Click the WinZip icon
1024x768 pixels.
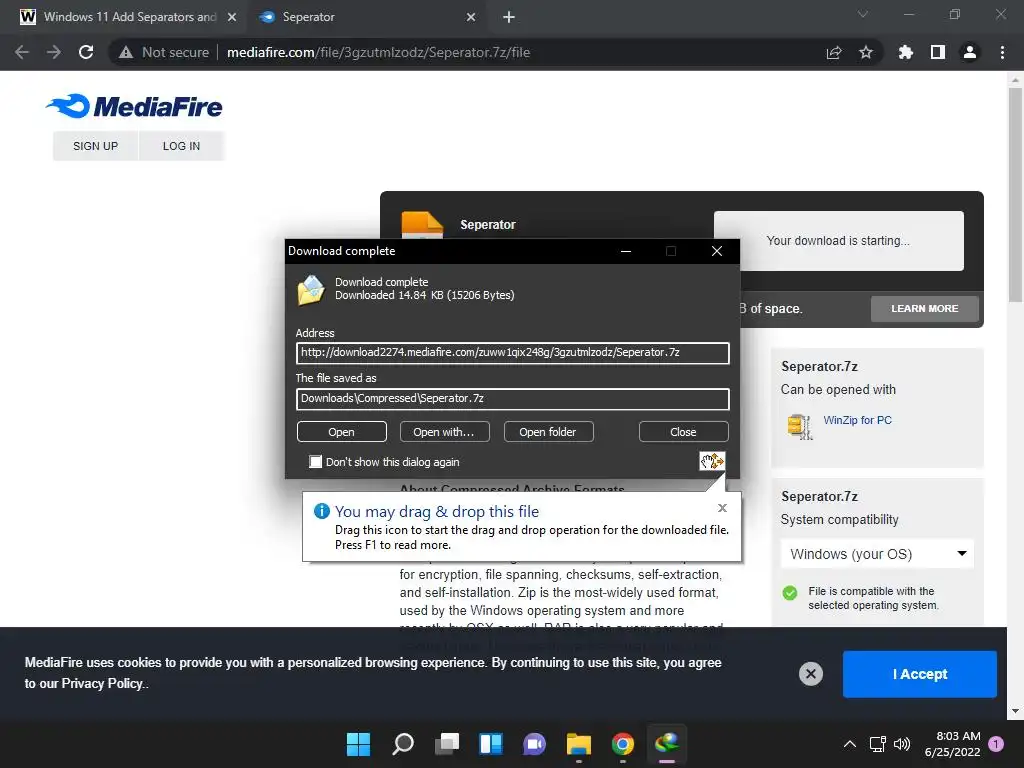click(799, 426)
